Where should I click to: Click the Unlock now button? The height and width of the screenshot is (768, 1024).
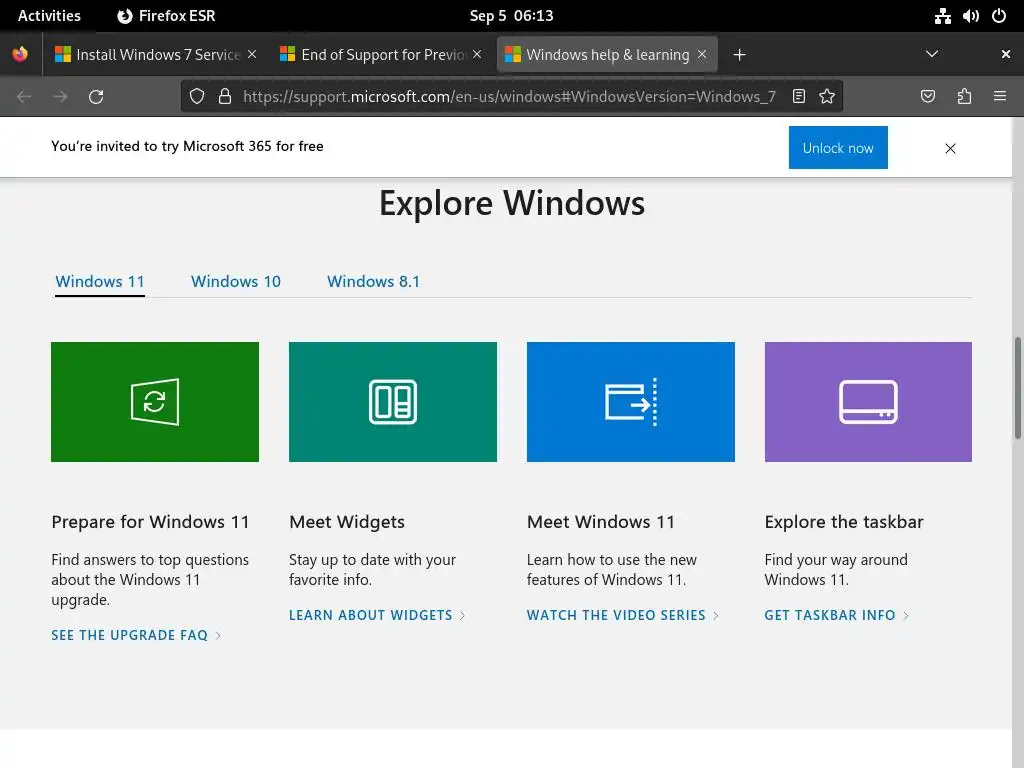[x=838, y=148]
